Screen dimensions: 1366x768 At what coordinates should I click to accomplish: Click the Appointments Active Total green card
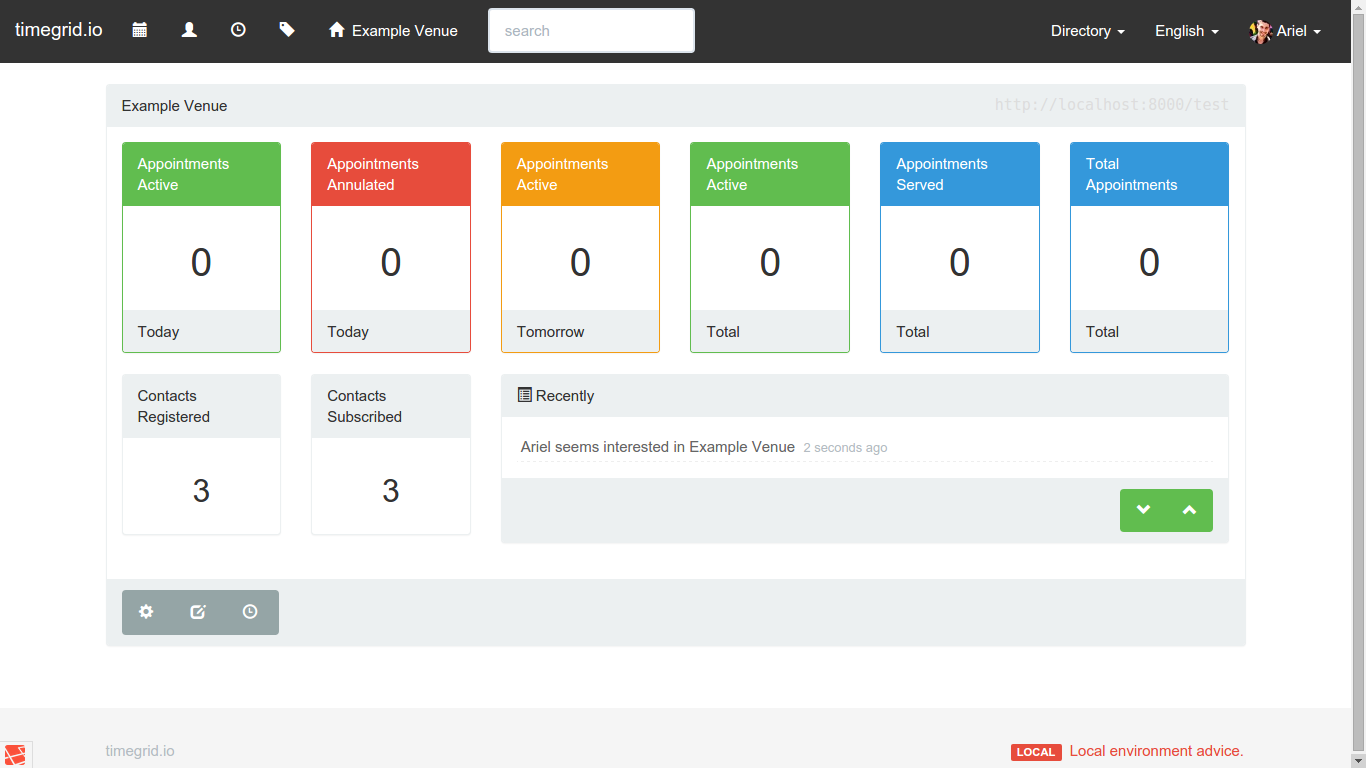point(770,247)
